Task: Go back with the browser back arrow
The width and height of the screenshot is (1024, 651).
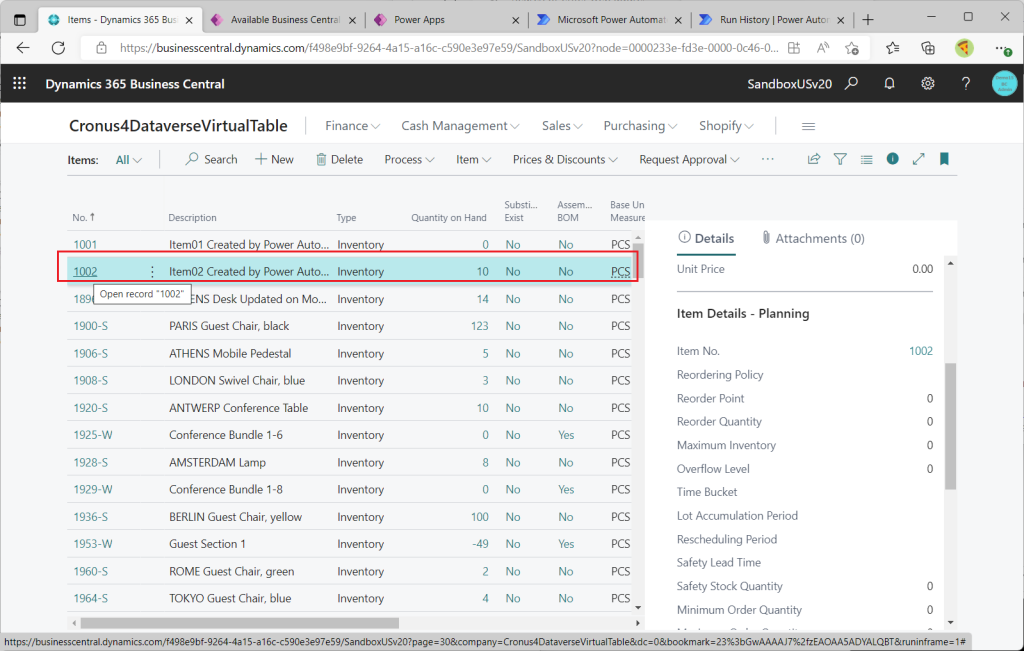Action: pos(23,48)
